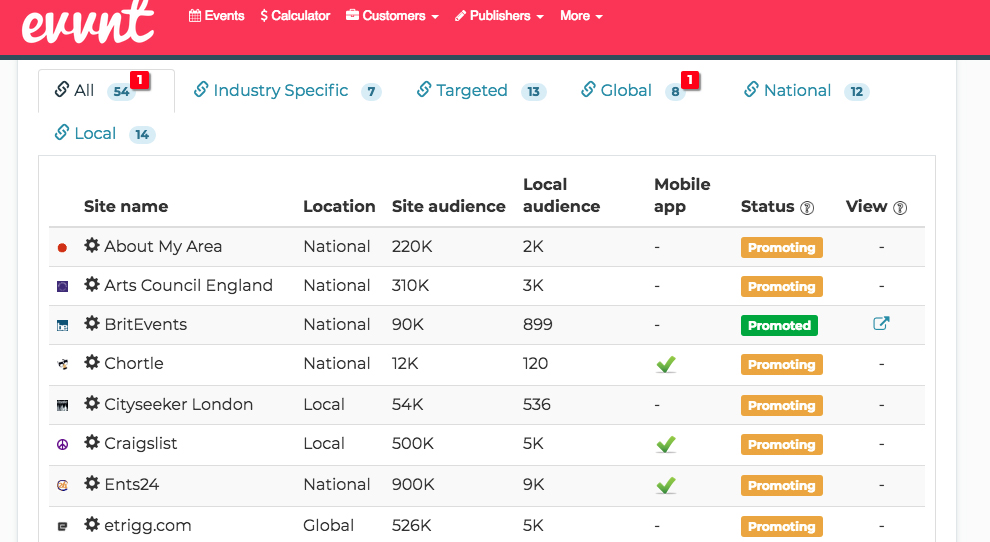Switch to the Global tab
Viewport: 990px width, 542px height.
(x=633, y=91)
